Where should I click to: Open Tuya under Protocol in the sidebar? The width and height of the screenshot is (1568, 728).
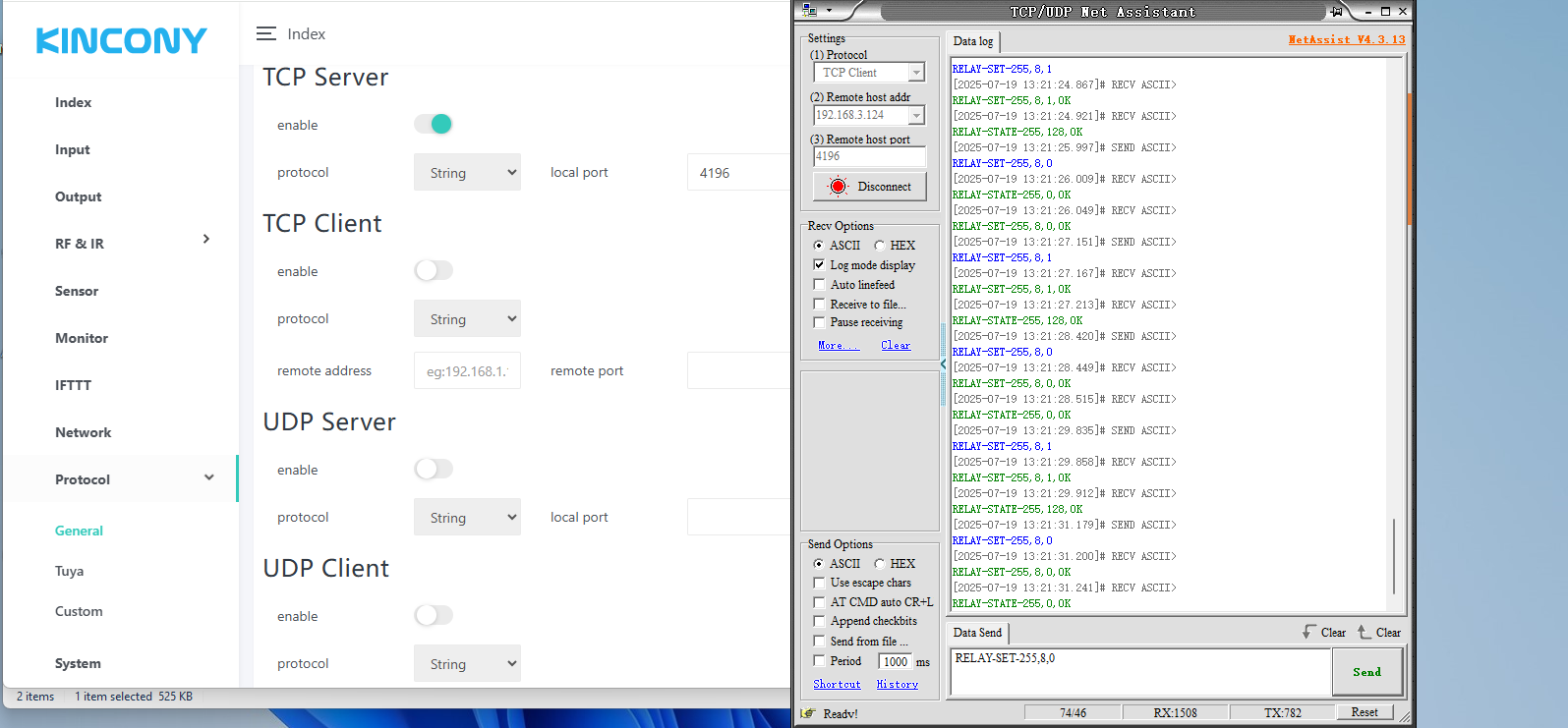click(70, 571)
